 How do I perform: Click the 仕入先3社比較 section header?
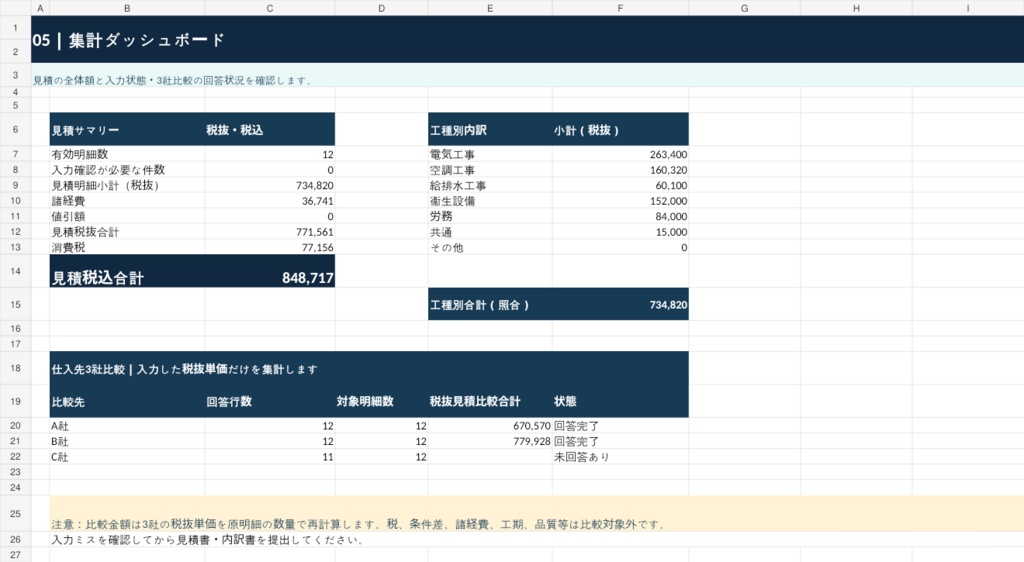[x=369, y=368]
